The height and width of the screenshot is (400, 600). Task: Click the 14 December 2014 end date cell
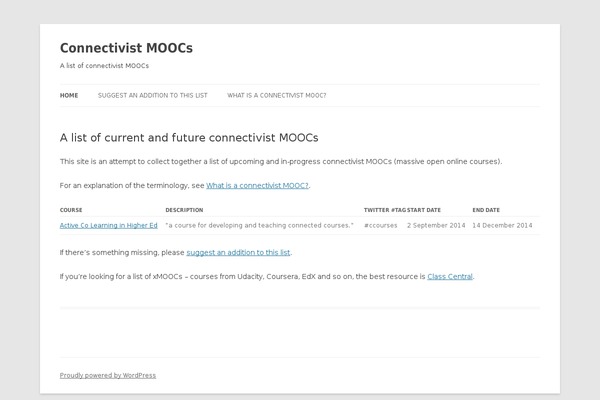click(x=502, y=225)
